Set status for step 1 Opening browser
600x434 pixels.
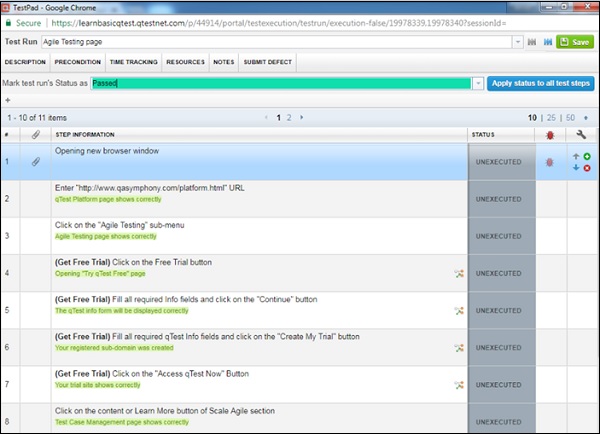coord(501,162)
